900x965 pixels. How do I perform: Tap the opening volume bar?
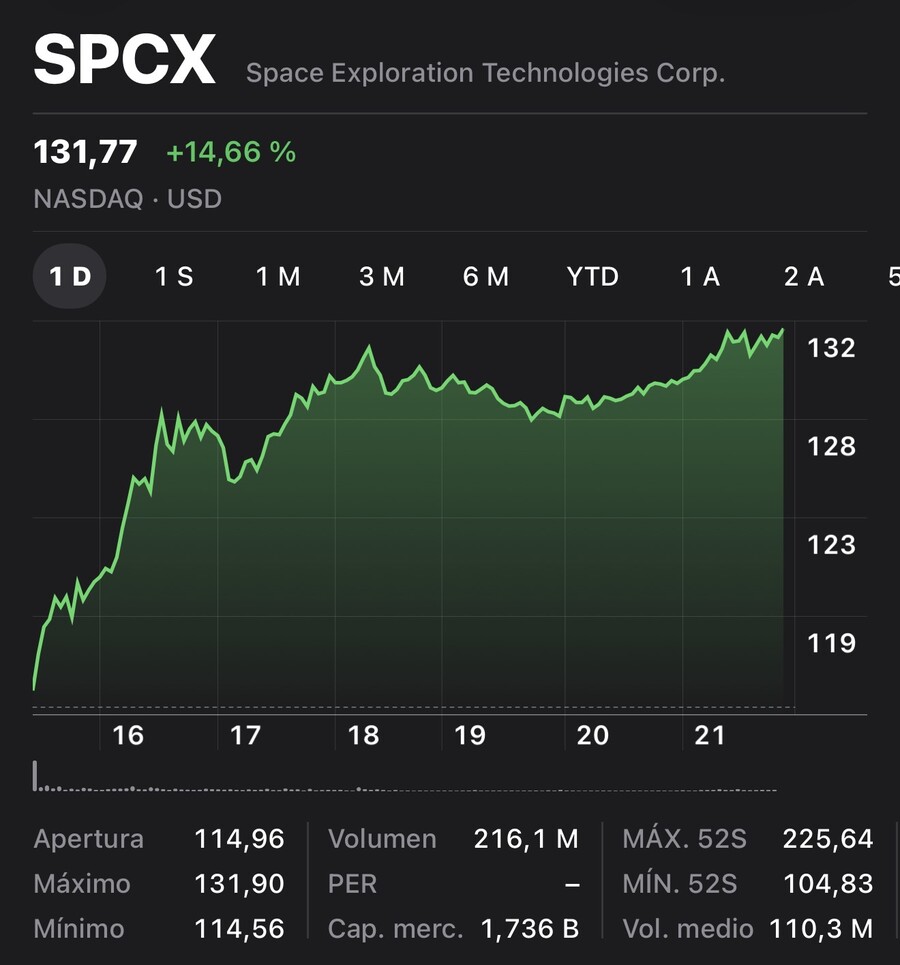pos(35,775)
